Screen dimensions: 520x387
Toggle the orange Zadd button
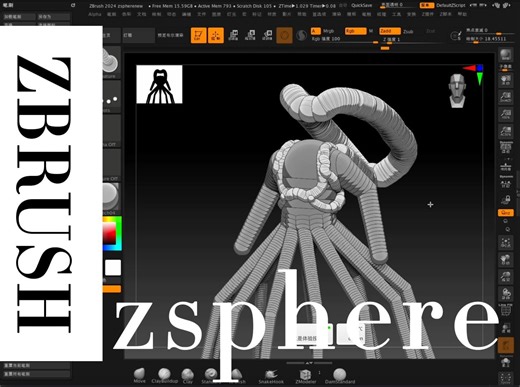pos(390,31)
